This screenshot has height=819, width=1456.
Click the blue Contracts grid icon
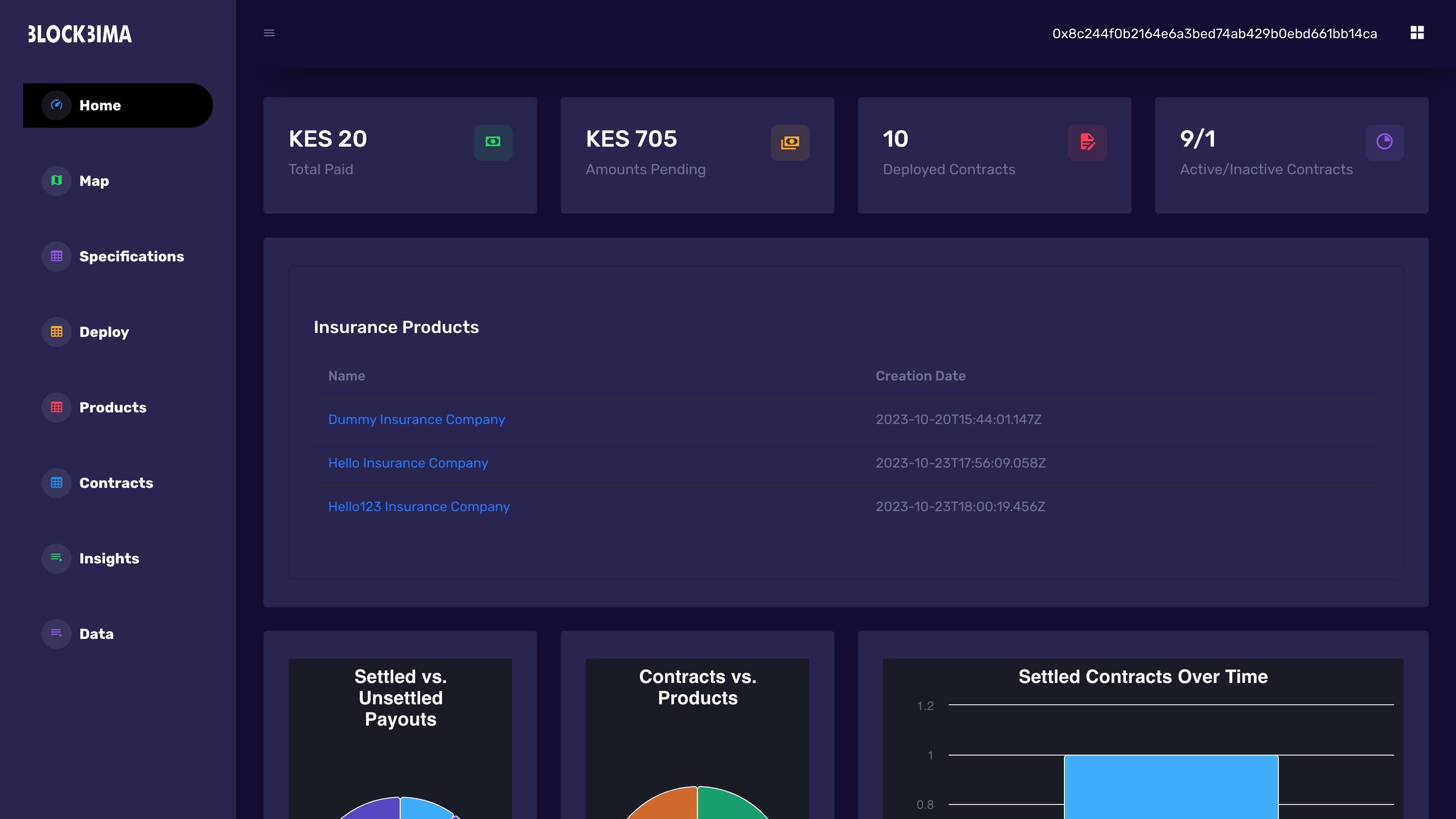[x=57, y=483]
